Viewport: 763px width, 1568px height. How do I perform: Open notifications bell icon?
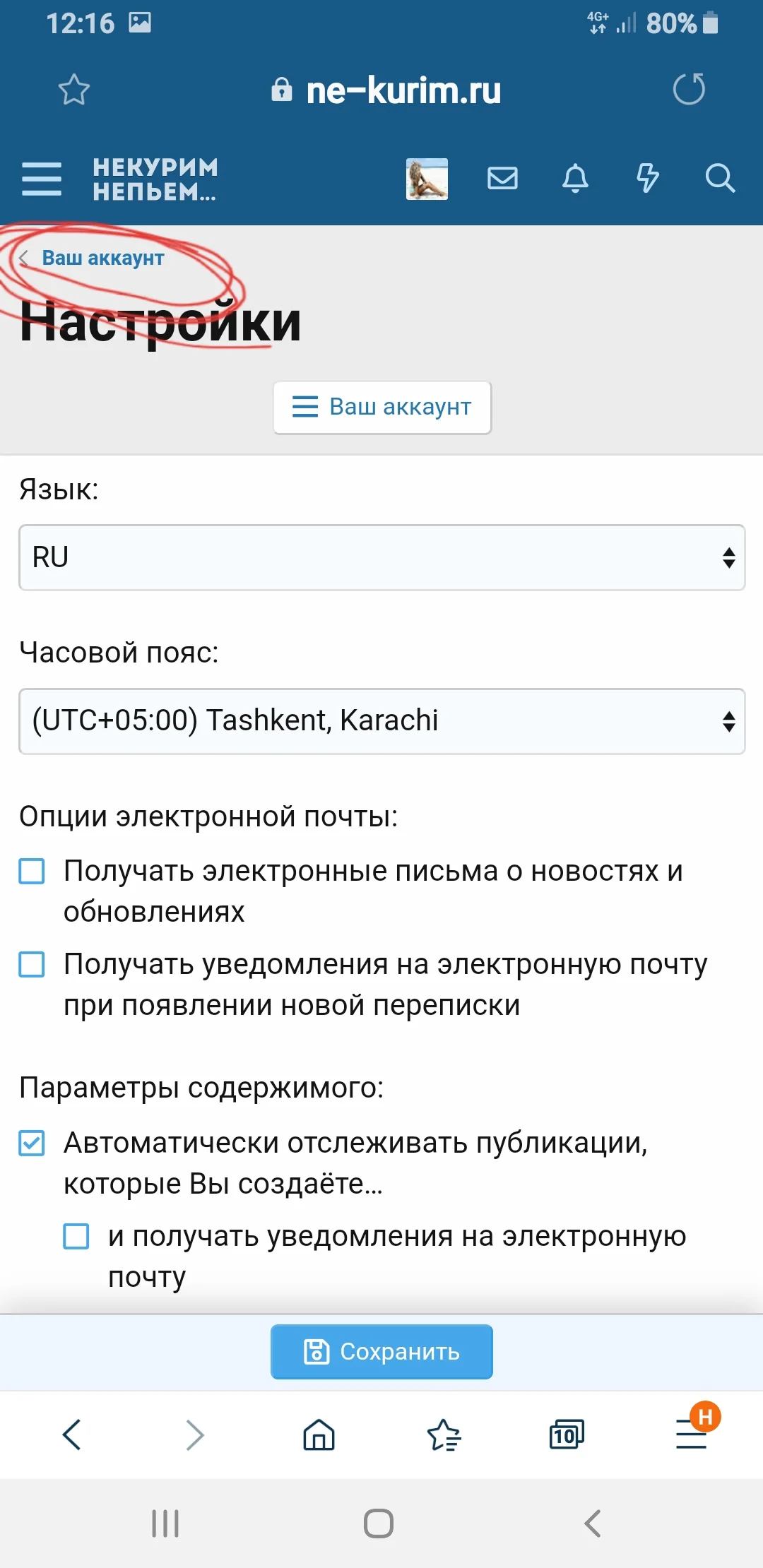coord(575,178)
